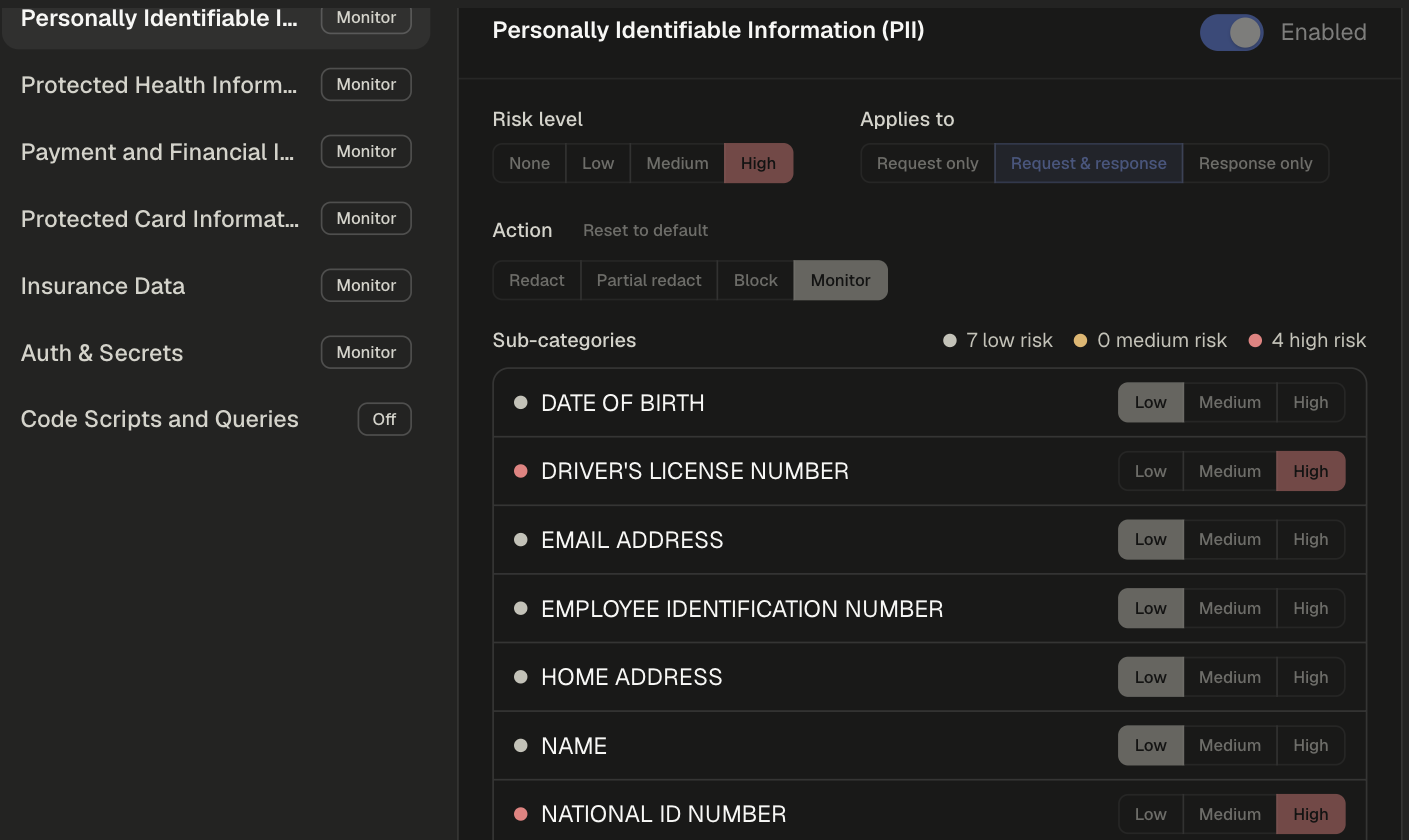The image size is (1409, 840).
Task: Set EMAIL ADDRESS to High
Action: click(1310, 539)
